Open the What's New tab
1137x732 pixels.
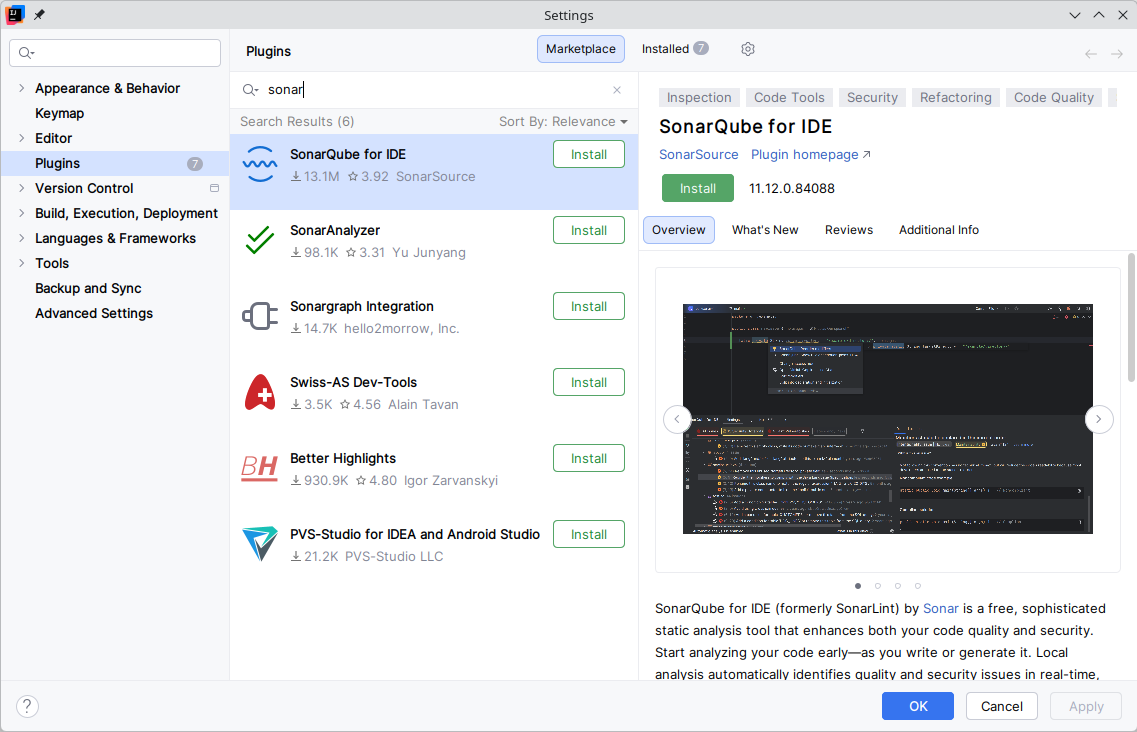pos(765,230)
